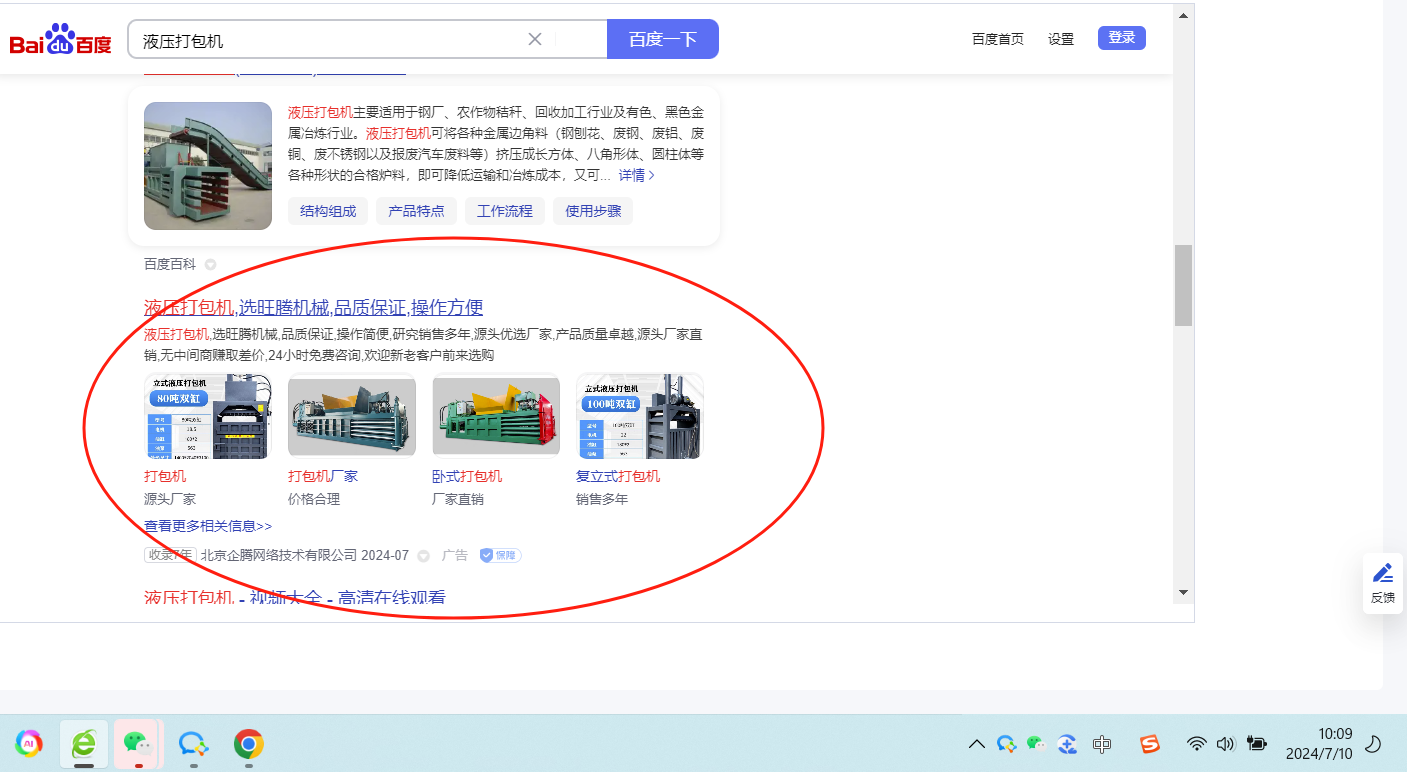This screenshot has width=1407, height=772.
Task: Open the 查看更多相关信息 link
Action: point(208,526)
